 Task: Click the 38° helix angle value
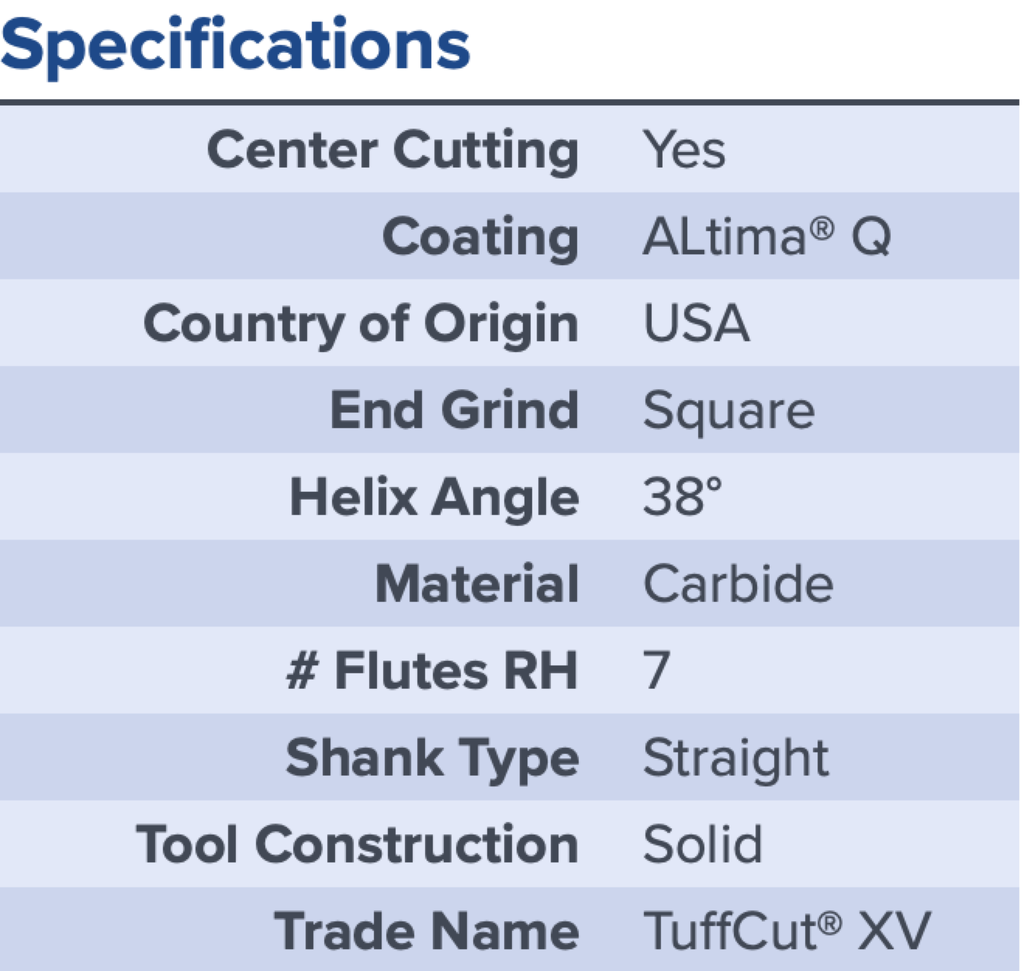tap(682, 498)
